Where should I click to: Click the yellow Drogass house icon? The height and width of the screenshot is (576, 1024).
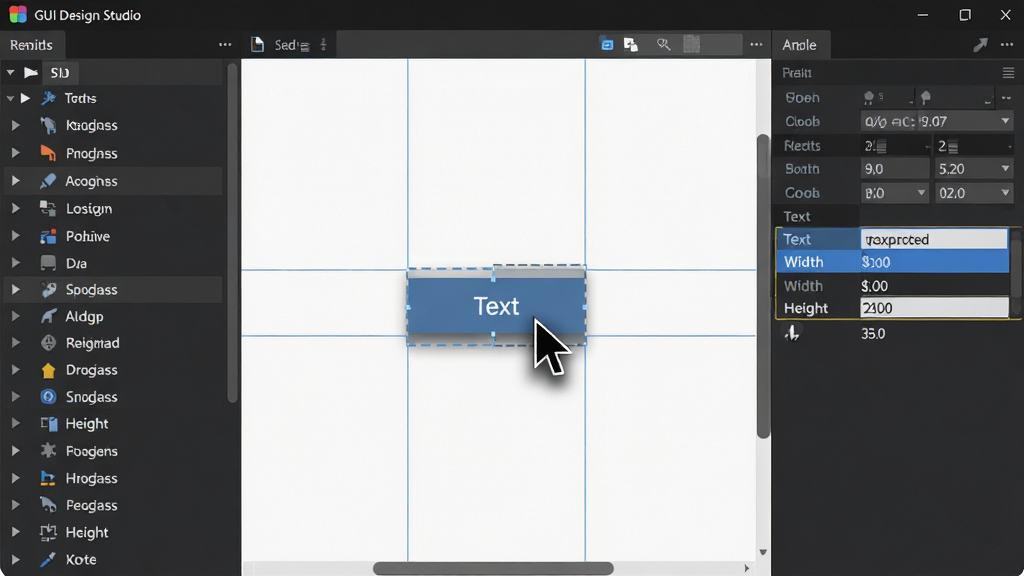[x=48, y=370]
